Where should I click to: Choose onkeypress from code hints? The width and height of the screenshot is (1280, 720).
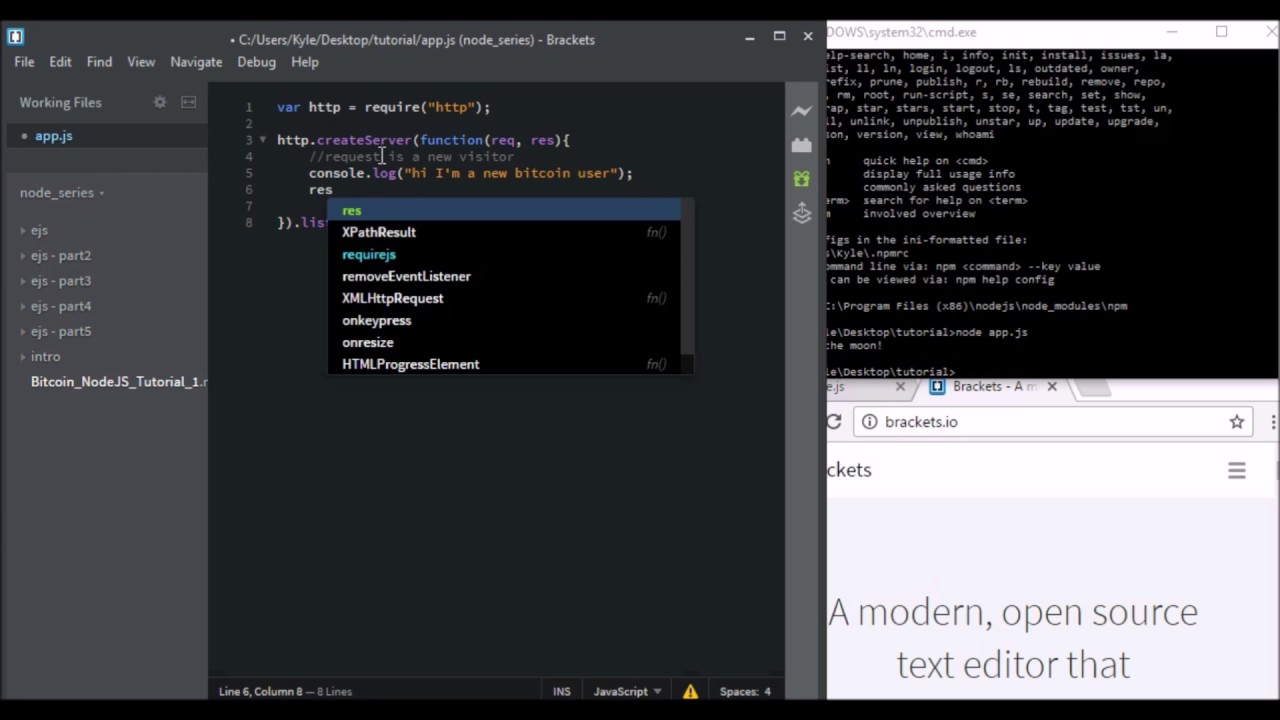(x=504, y=320)
